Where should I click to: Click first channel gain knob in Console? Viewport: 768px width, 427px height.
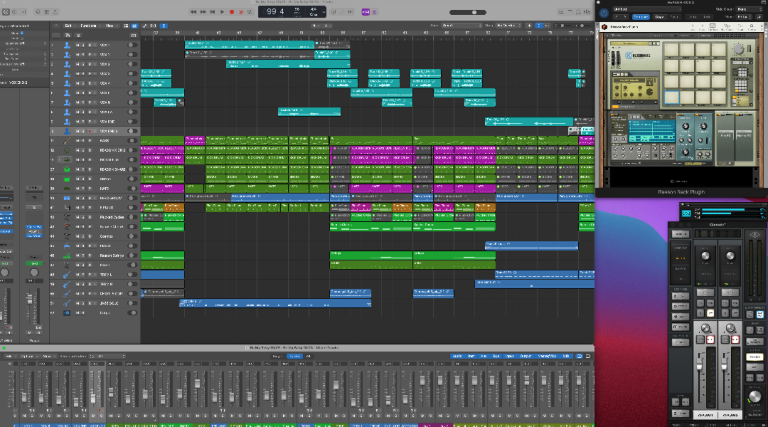coord(705,256)
